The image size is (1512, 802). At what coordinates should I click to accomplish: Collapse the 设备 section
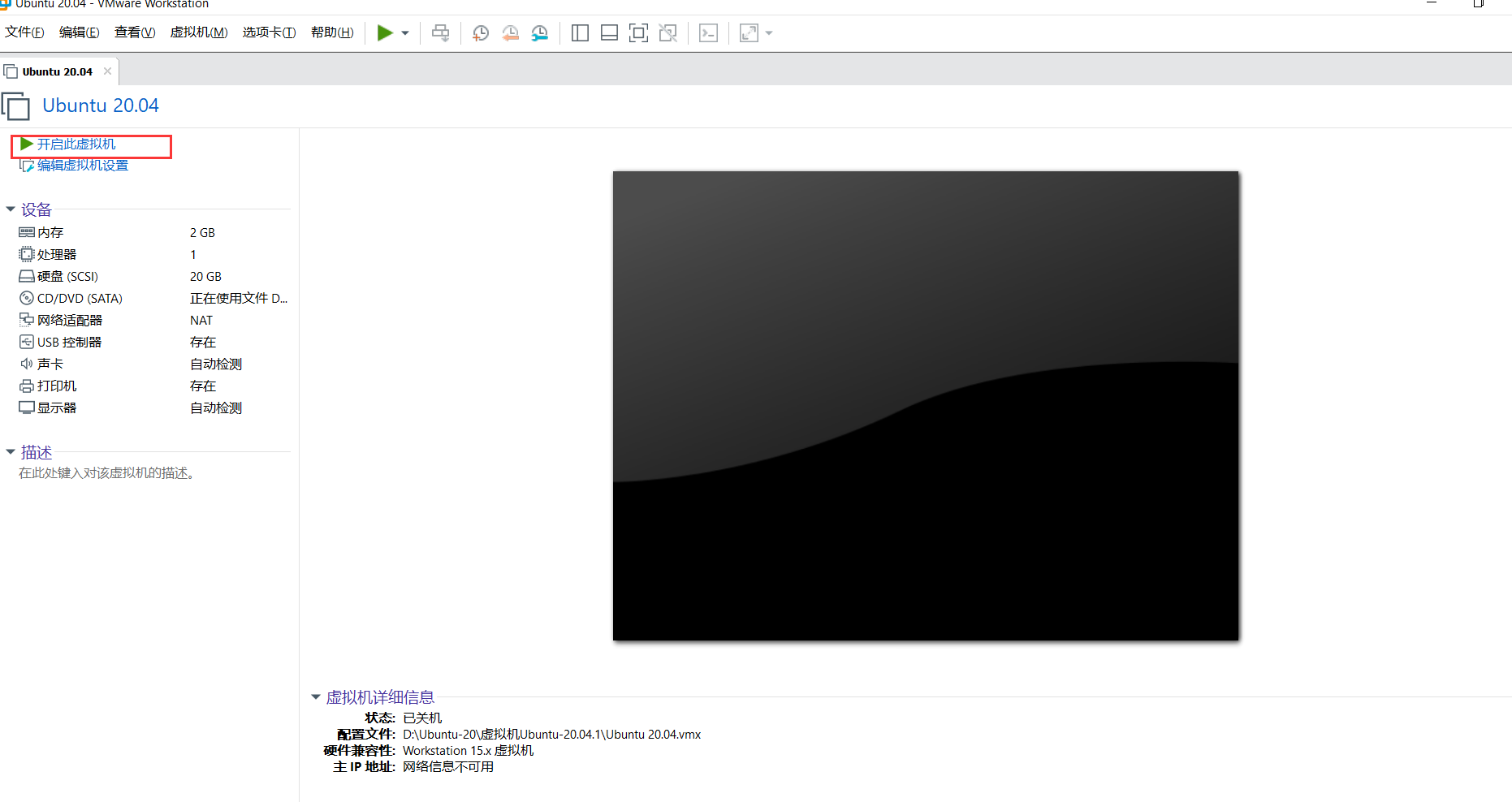tap(11, 209)
